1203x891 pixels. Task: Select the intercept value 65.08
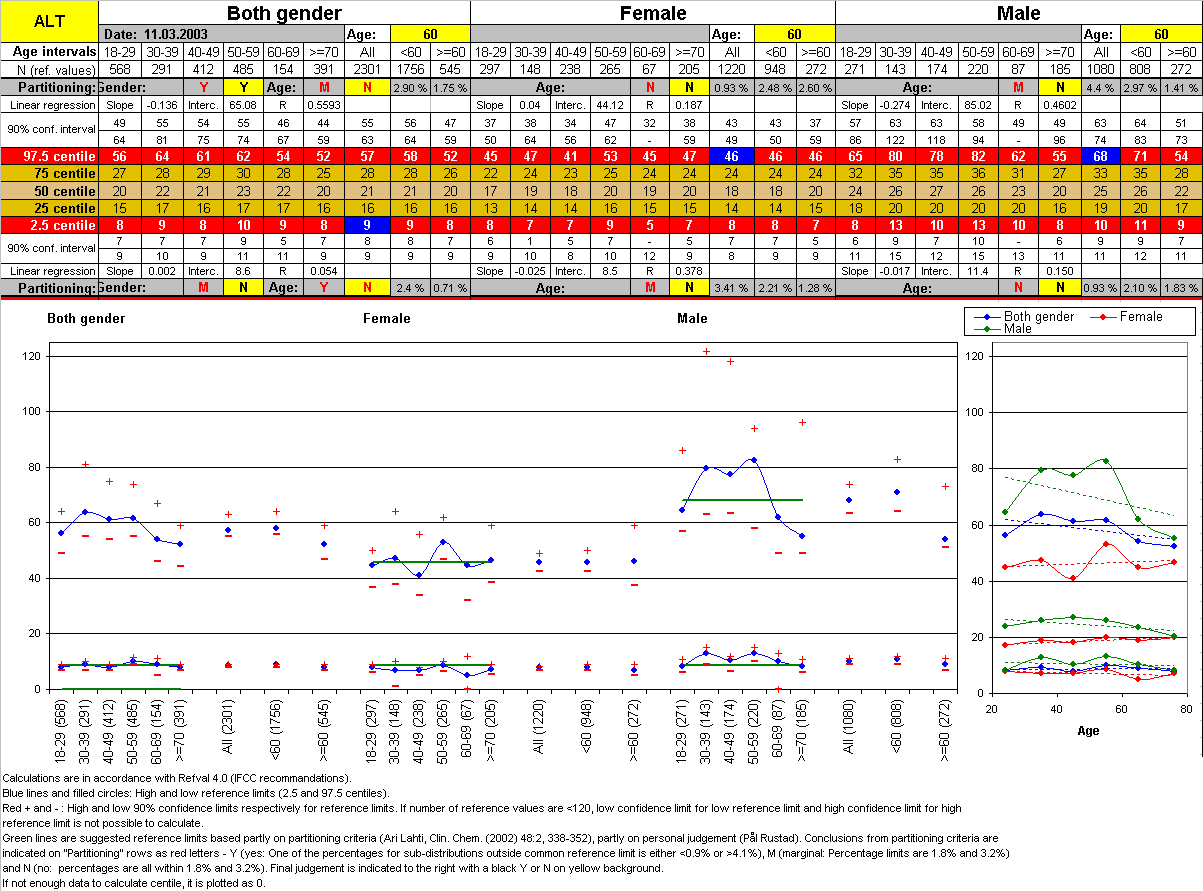pos(241,105)
